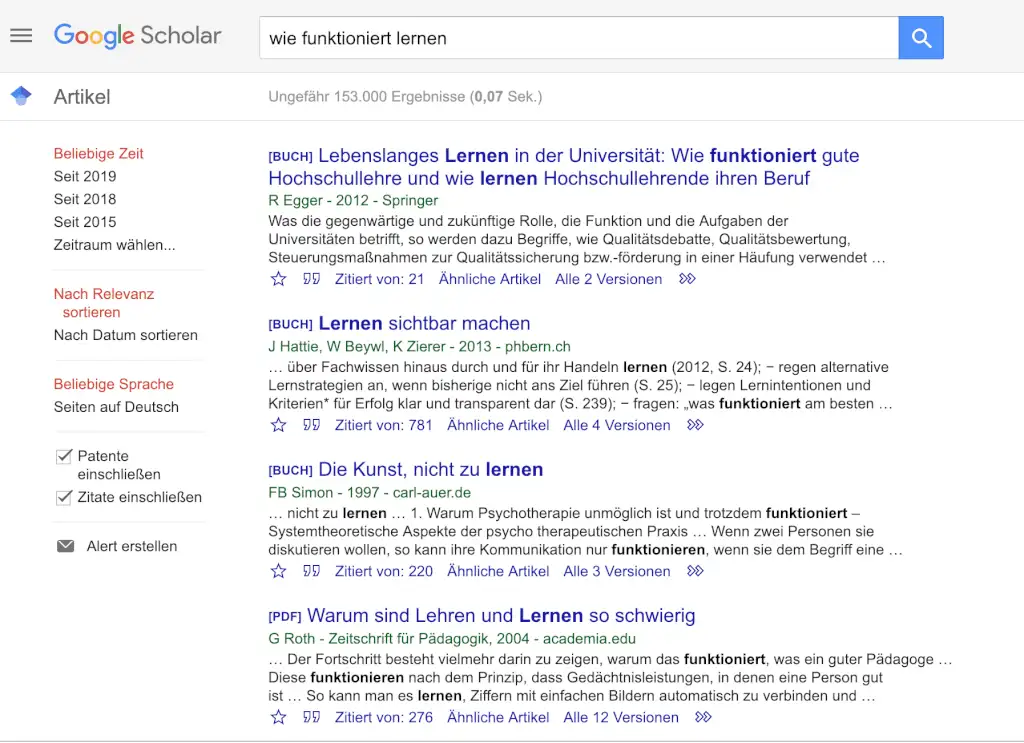Save the first result using its star icon
Image resolution: width=1024 pixels, height=743 pixels.
click(277, 279)
